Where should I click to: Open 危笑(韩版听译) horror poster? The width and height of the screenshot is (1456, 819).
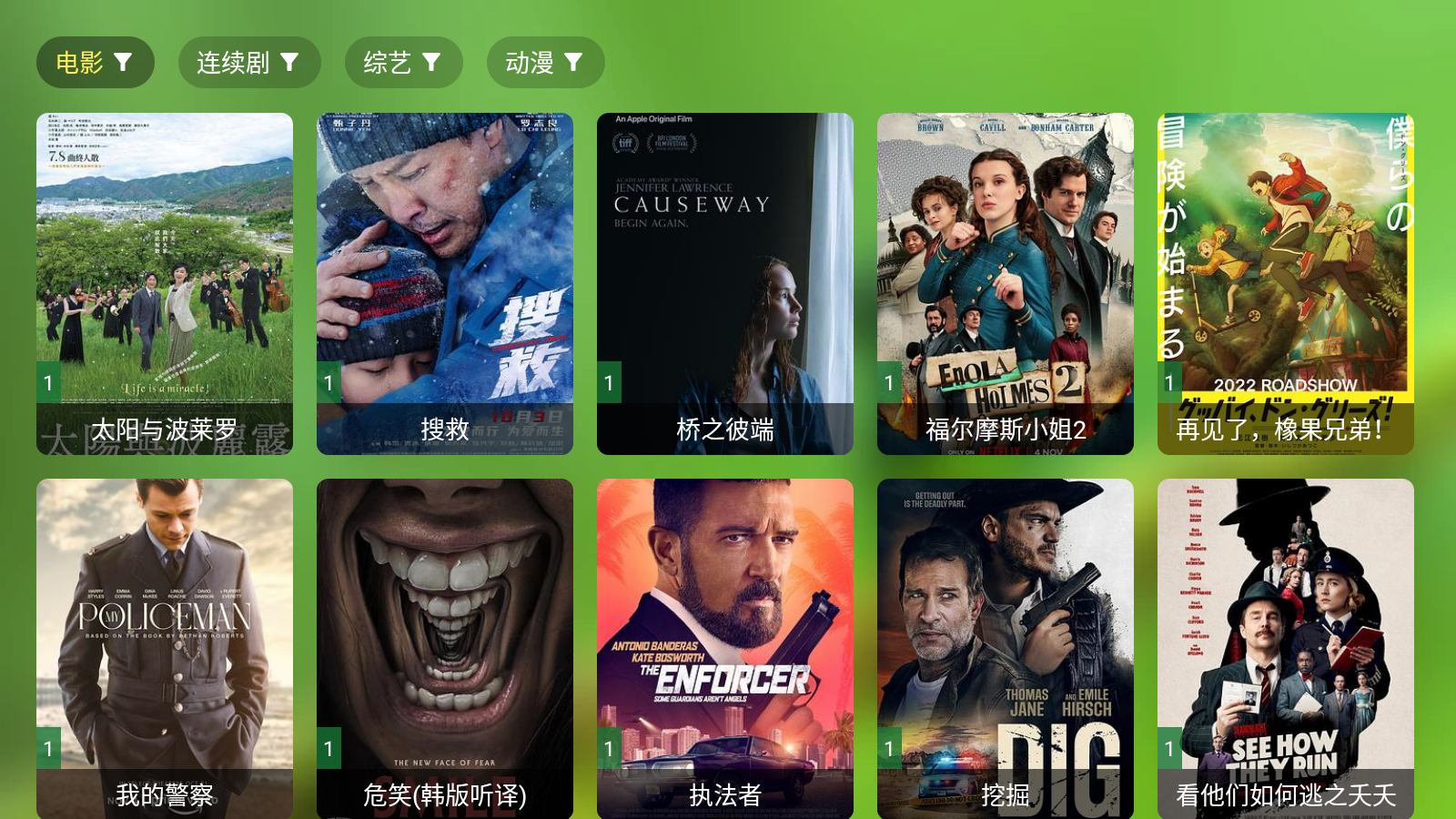pos(445,649)
